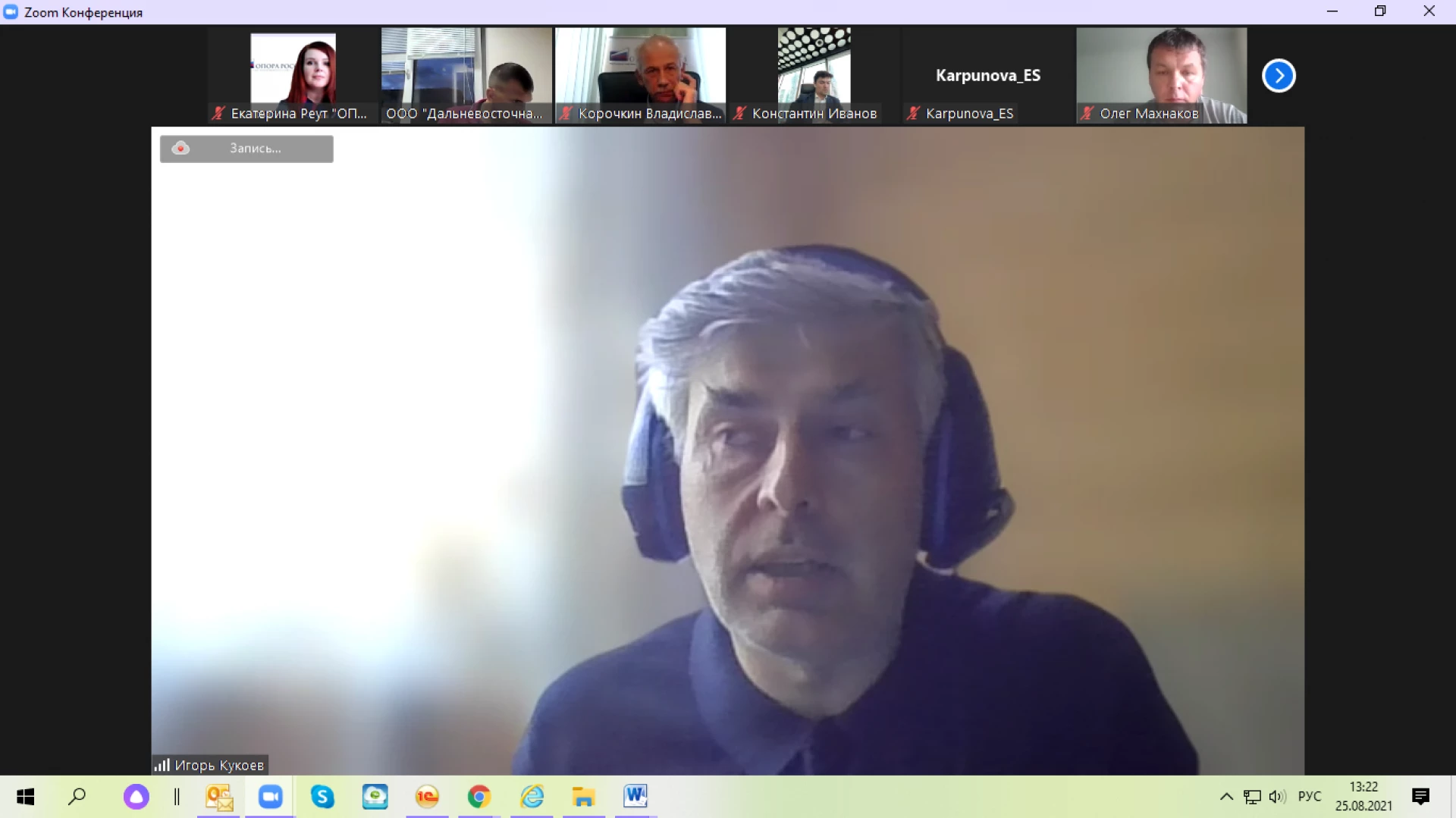Open File Explorer from the taskbar
This screenshot has width=1456, height=818.
point(583,797)
